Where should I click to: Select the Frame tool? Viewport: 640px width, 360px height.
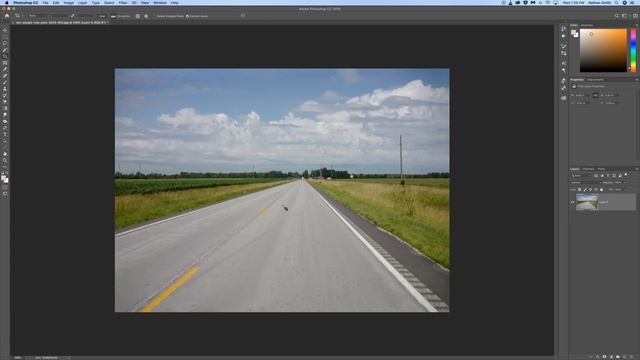click(x=5, y=63)
